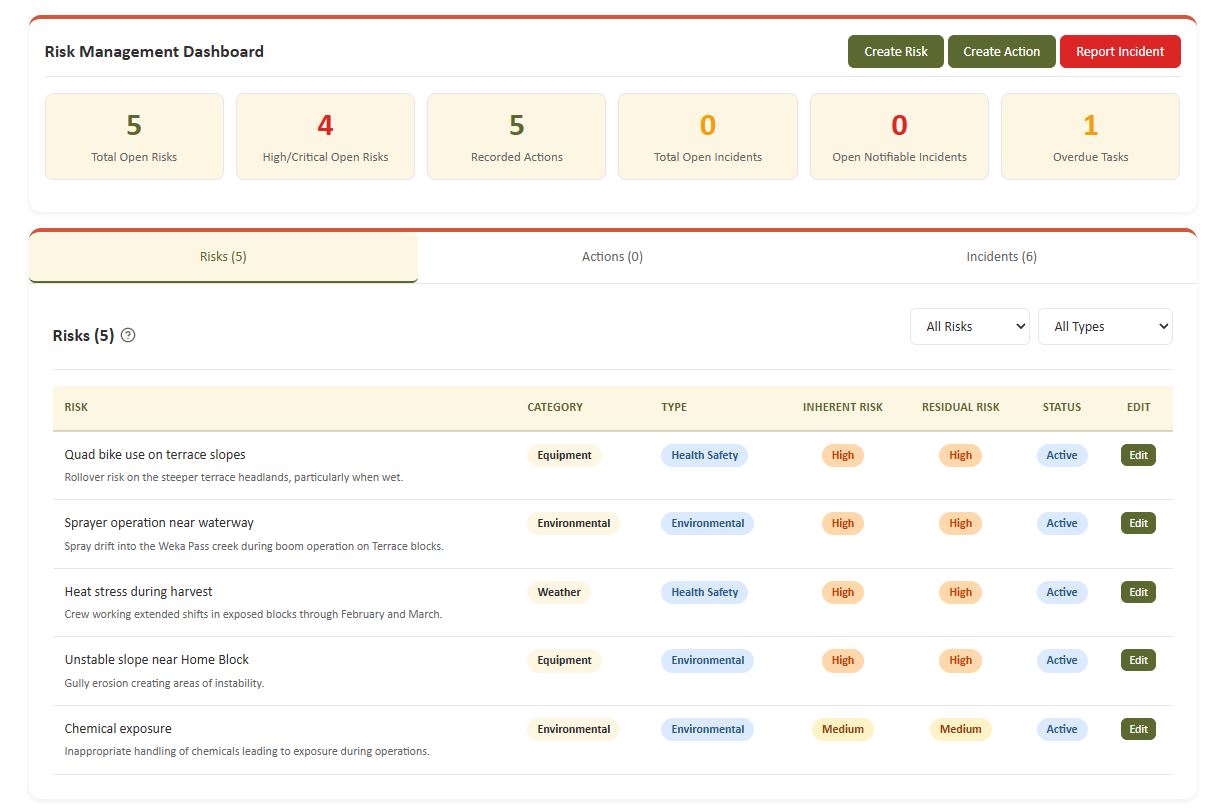Edit the Sprayer operation near waterway risk

[x=1138, y=523]
